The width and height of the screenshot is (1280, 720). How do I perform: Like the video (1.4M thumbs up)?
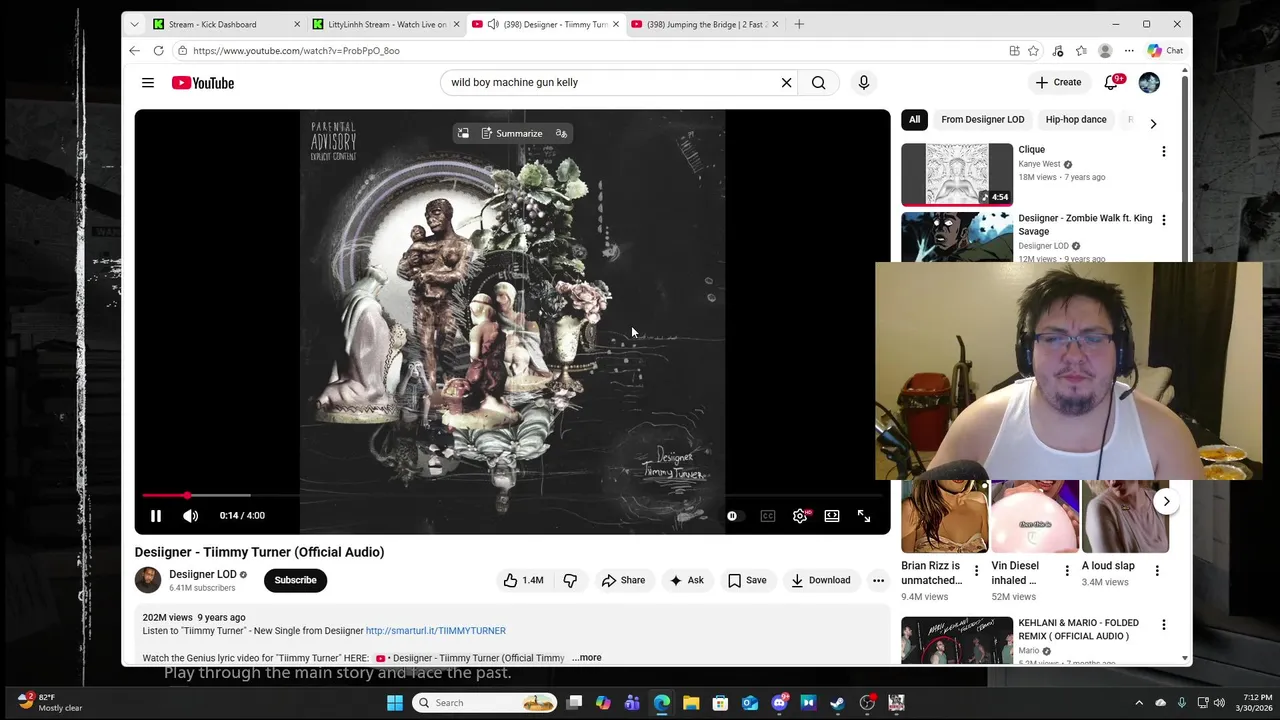[x=523, y=580]
